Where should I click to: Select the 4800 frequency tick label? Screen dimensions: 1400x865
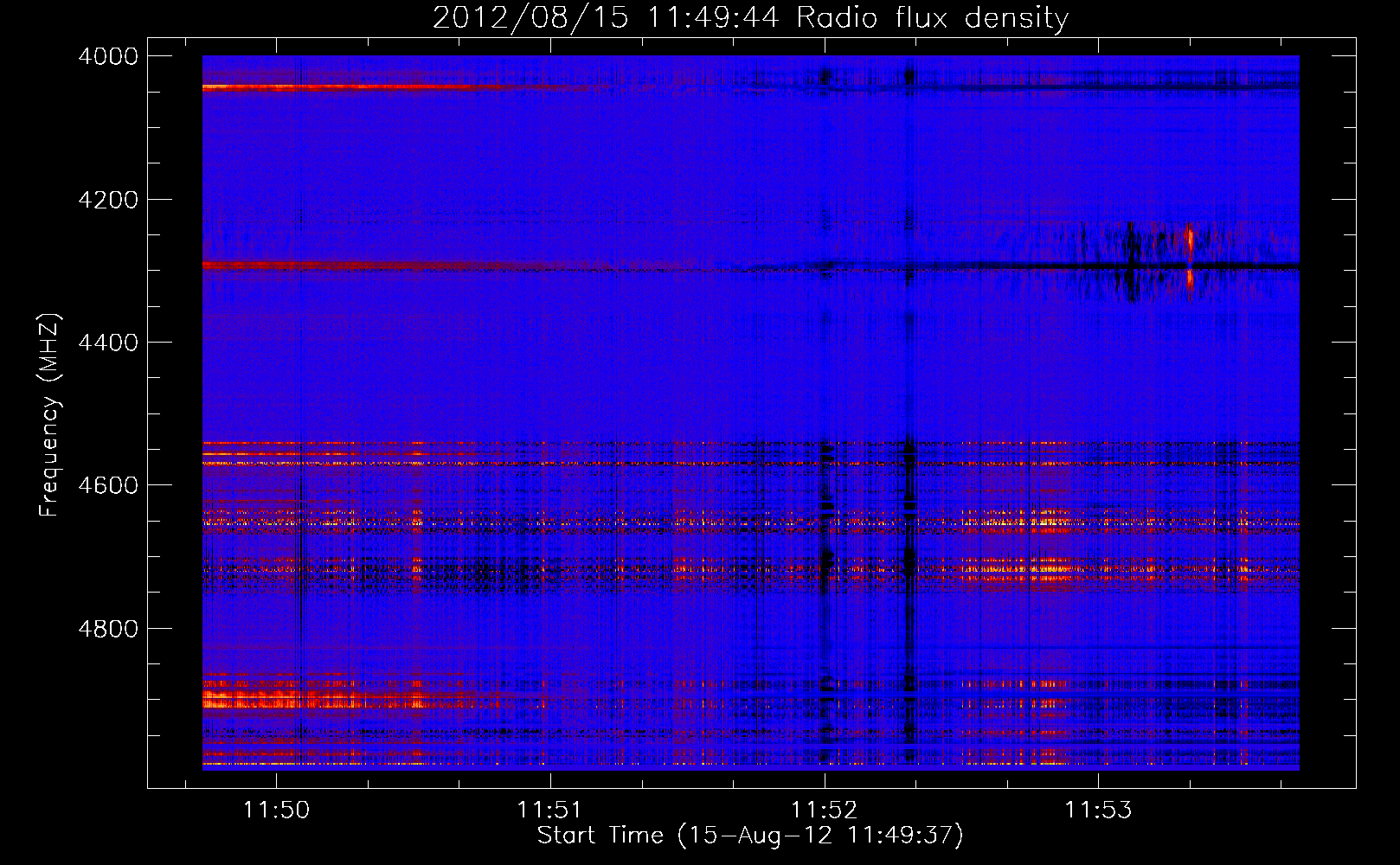coord(108,629)
